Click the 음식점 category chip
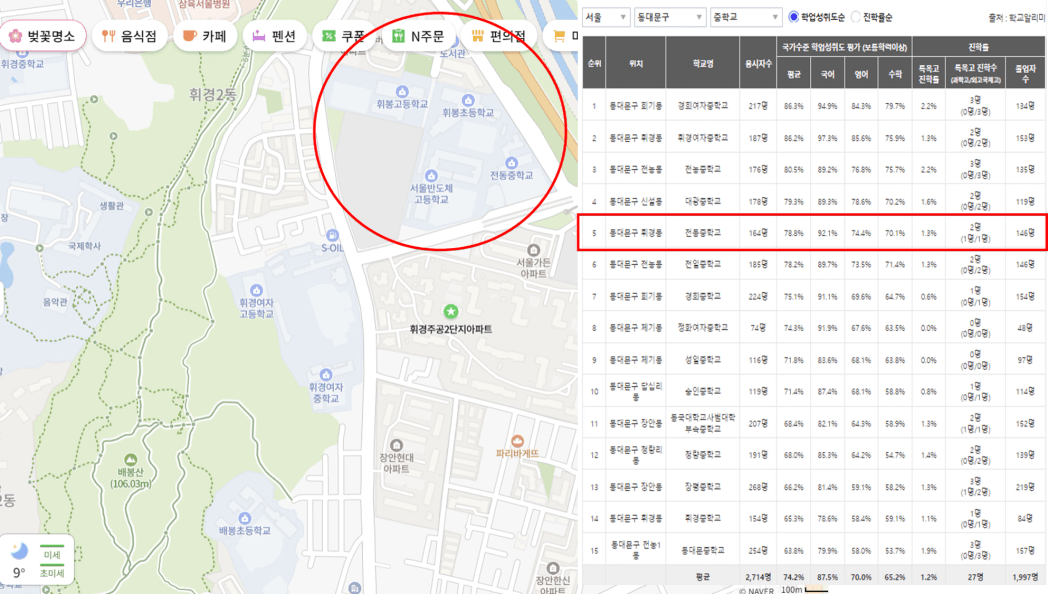The width and height of the screenshot is (1048, 594). click(130, 36)
